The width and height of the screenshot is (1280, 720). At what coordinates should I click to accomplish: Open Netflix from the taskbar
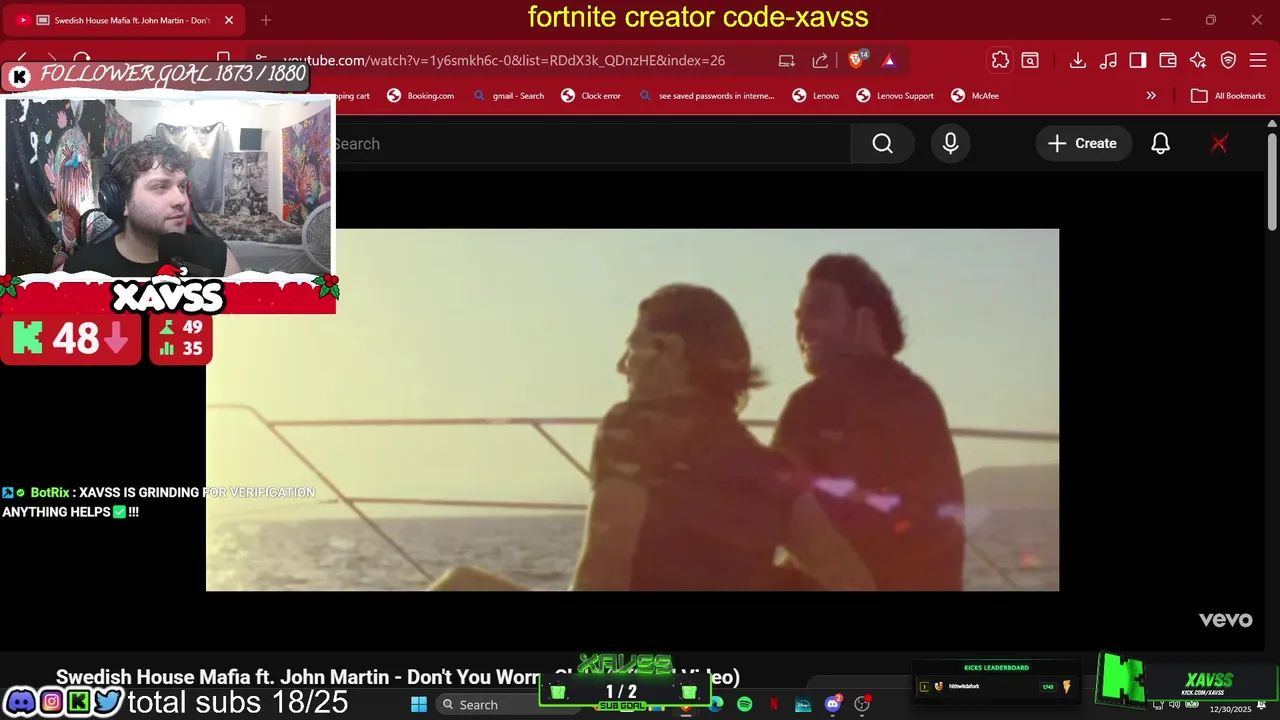pos(773,705)
